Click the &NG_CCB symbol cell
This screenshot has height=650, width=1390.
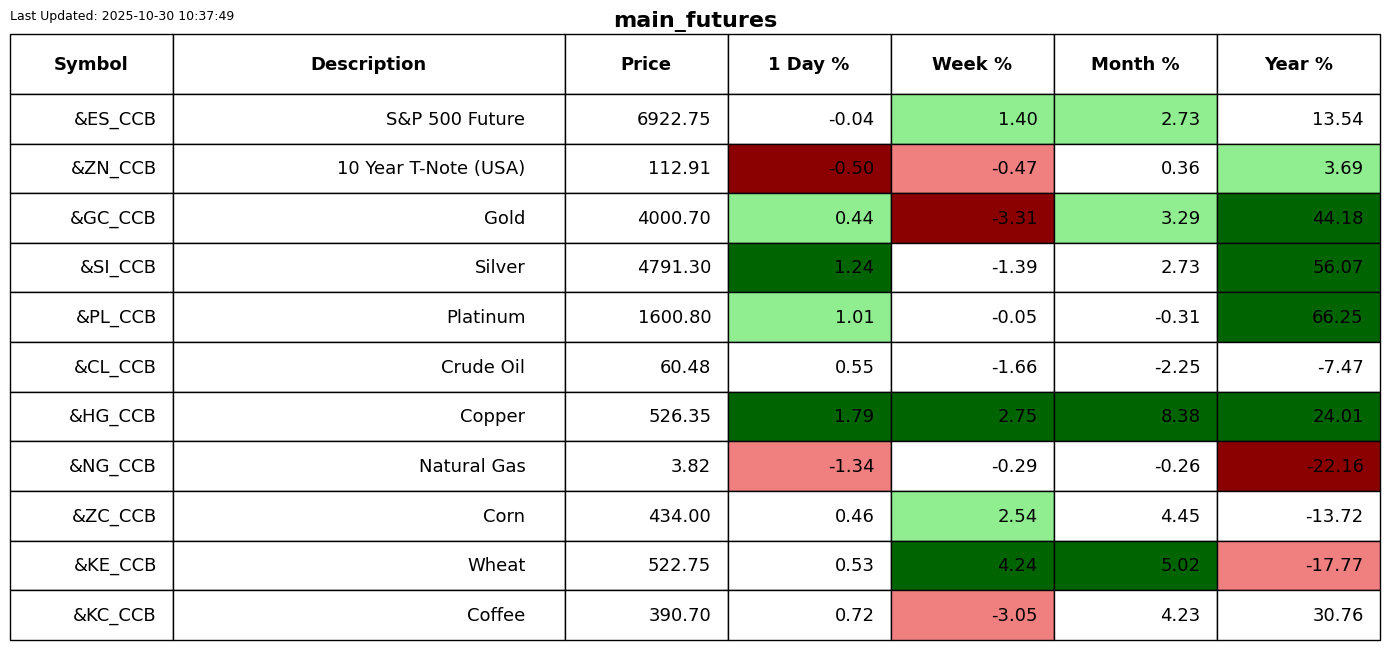click(112, 467)
